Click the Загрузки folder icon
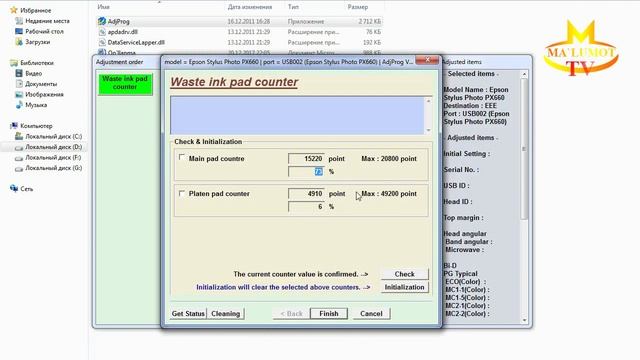Viewport: 640px width, 360px height. coord(19,42)
